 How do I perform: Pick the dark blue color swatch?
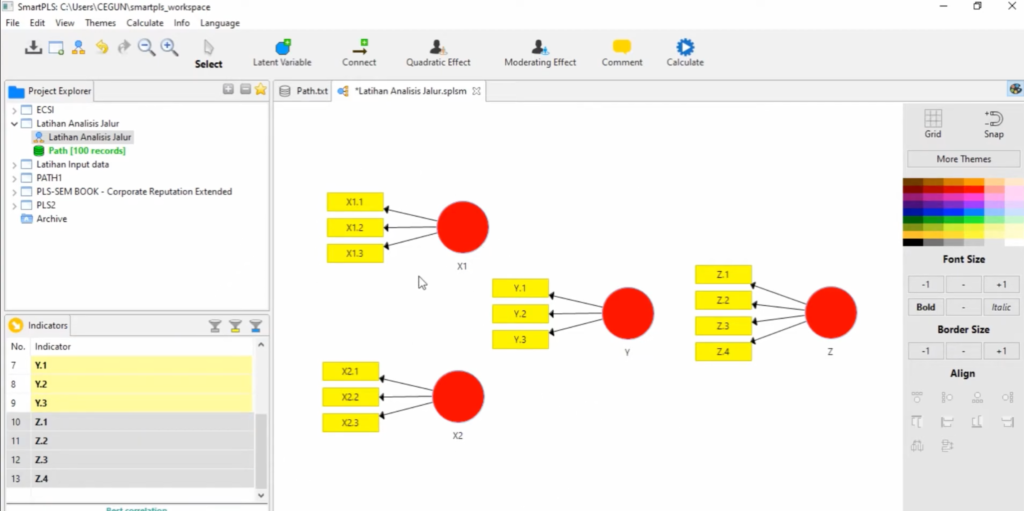click(913, 212)
